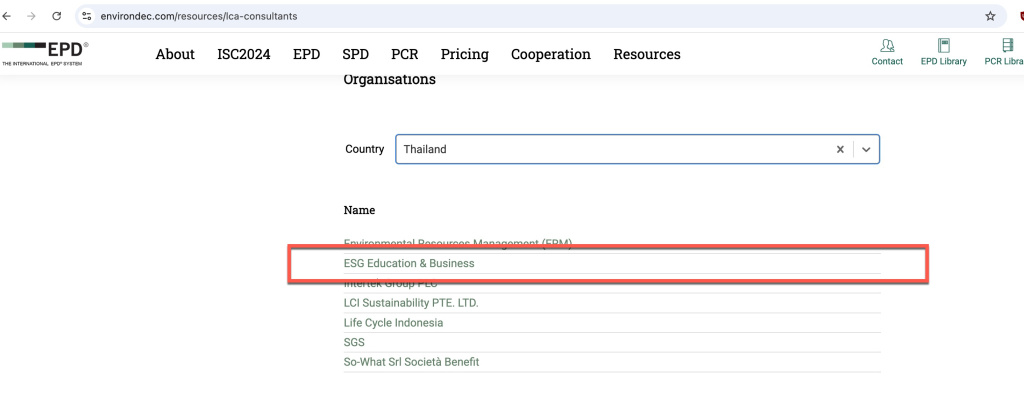
Task: Click the Country label text
Action: (364, 149)
